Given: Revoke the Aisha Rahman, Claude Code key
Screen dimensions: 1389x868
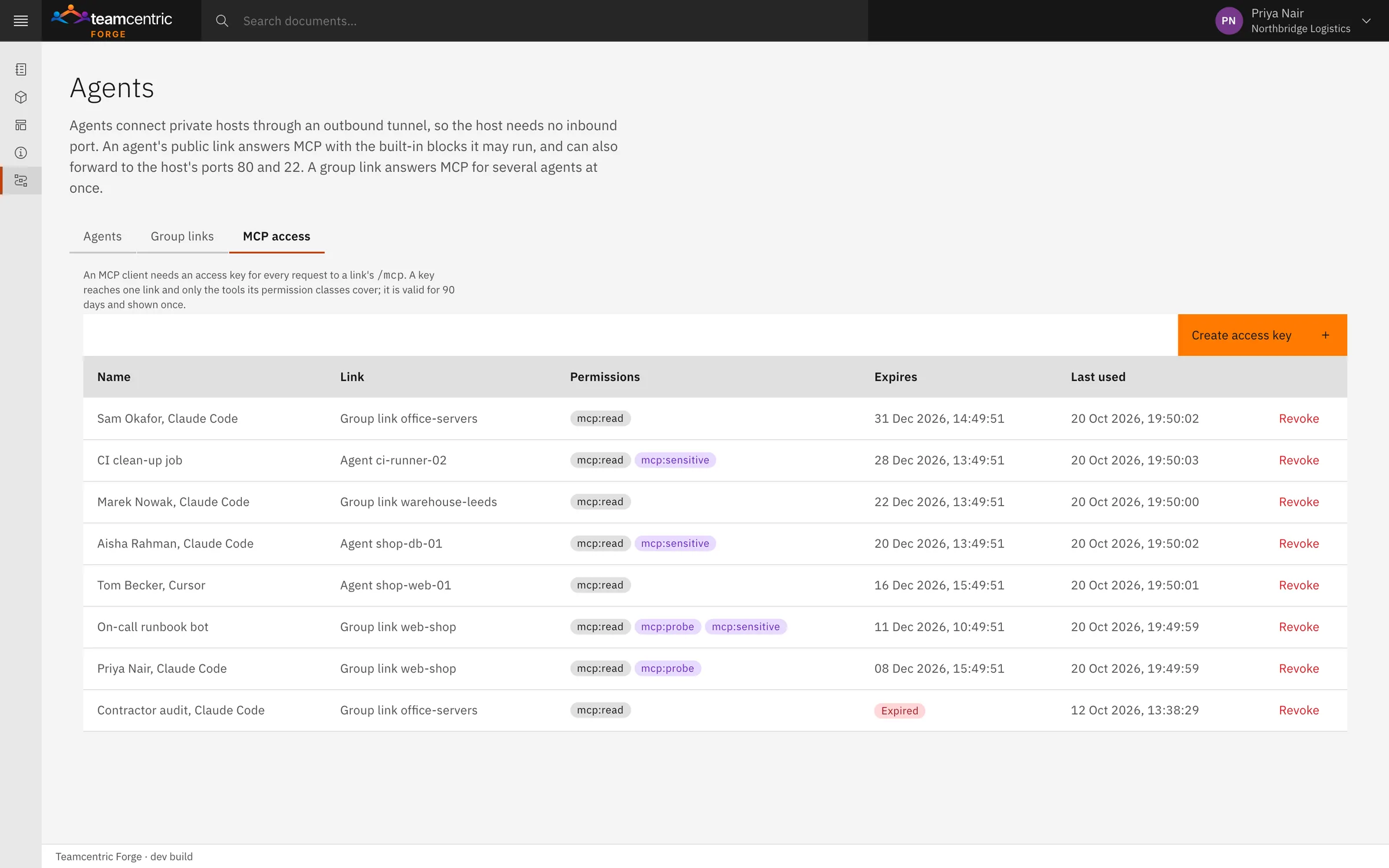Looking at the screenshot, I should (1299, 543).
